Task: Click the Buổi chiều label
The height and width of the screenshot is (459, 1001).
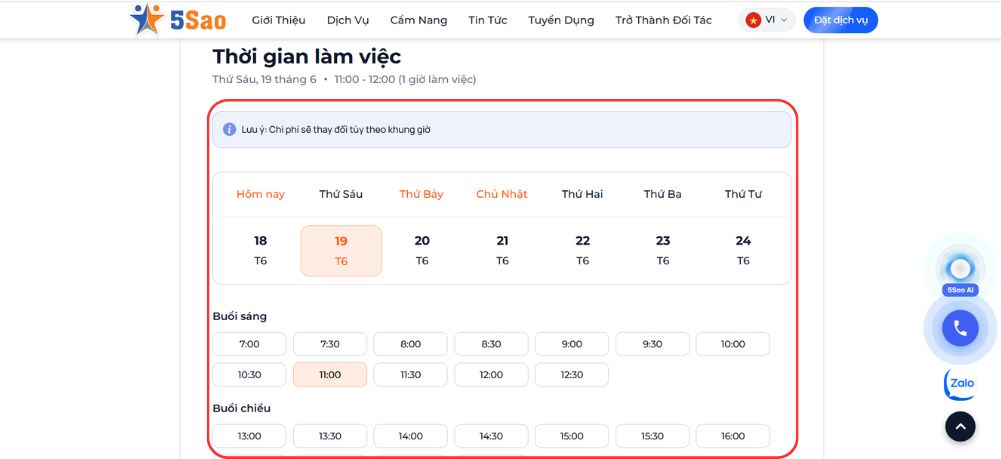Action: [241, 408]
